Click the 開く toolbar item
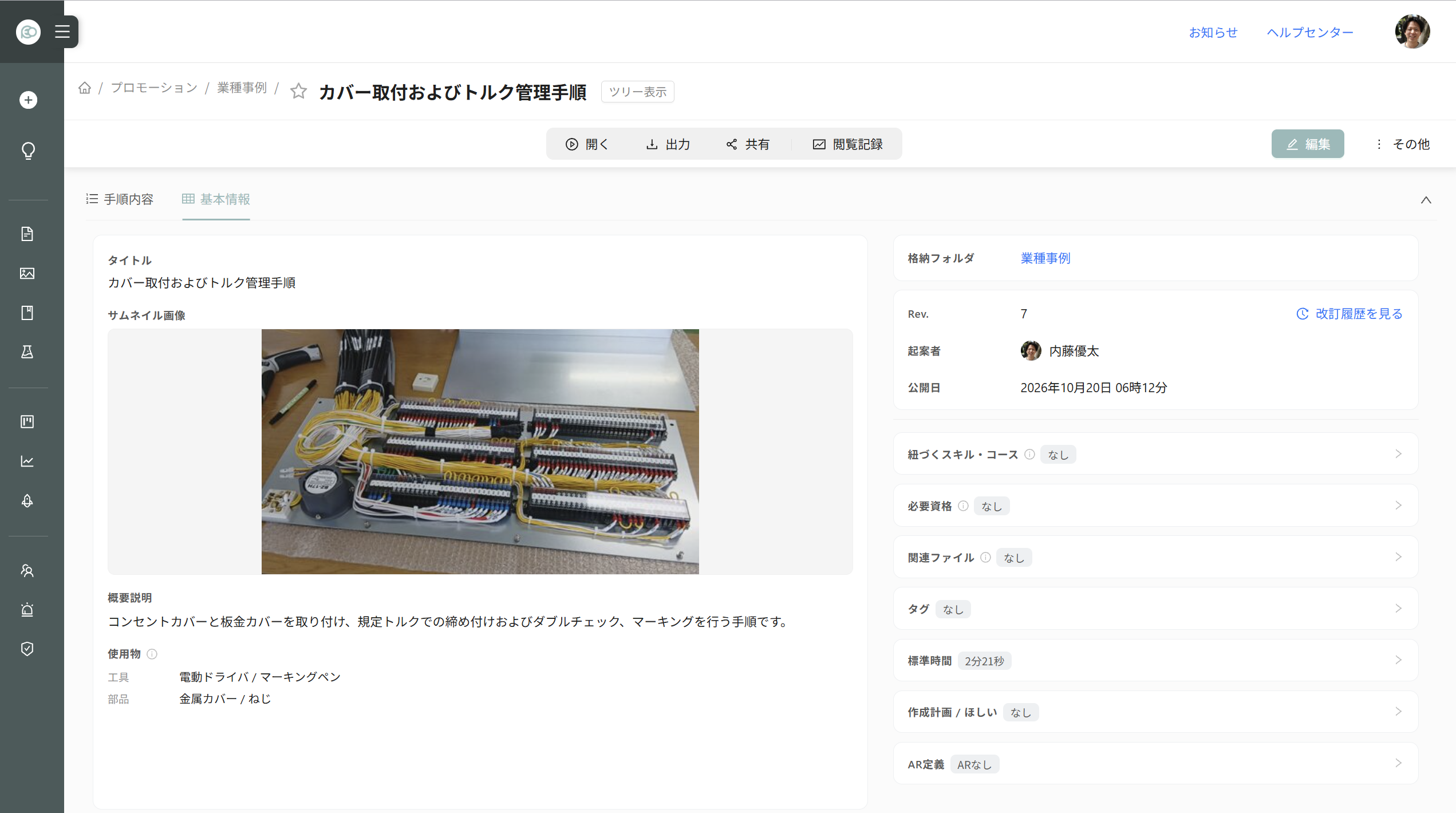The width and height of the screenshot is (1456, 813). [587, 144]
